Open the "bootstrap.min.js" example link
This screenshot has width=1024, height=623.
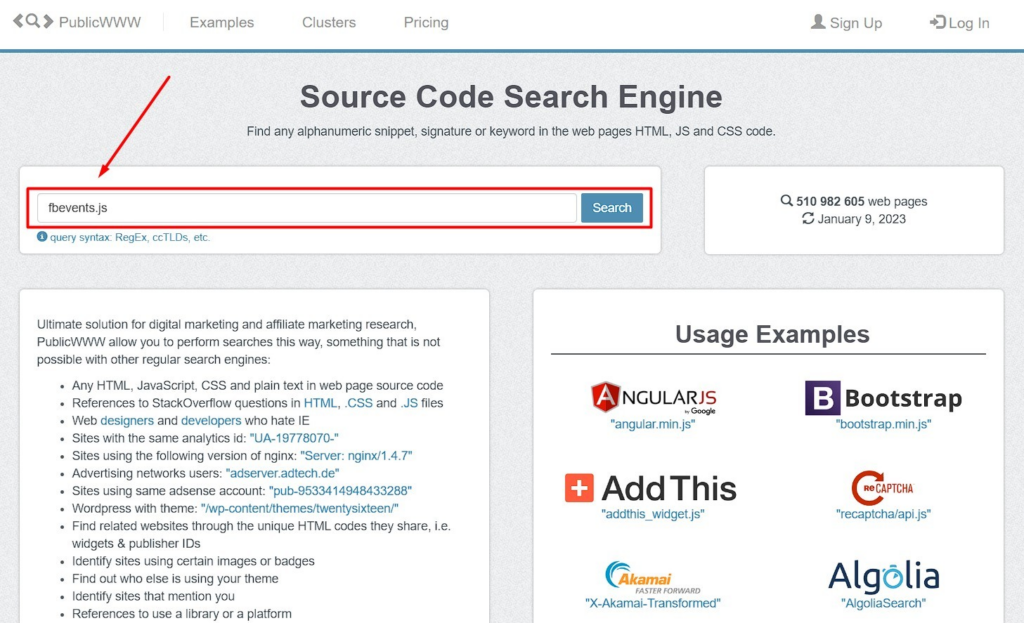(x=883, y=424)
